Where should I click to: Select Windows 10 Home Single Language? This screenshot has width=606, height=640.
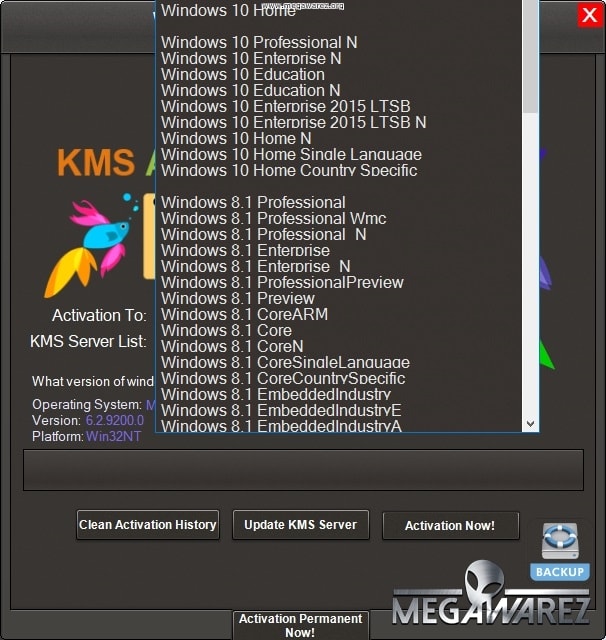click(x=341, y=154)
